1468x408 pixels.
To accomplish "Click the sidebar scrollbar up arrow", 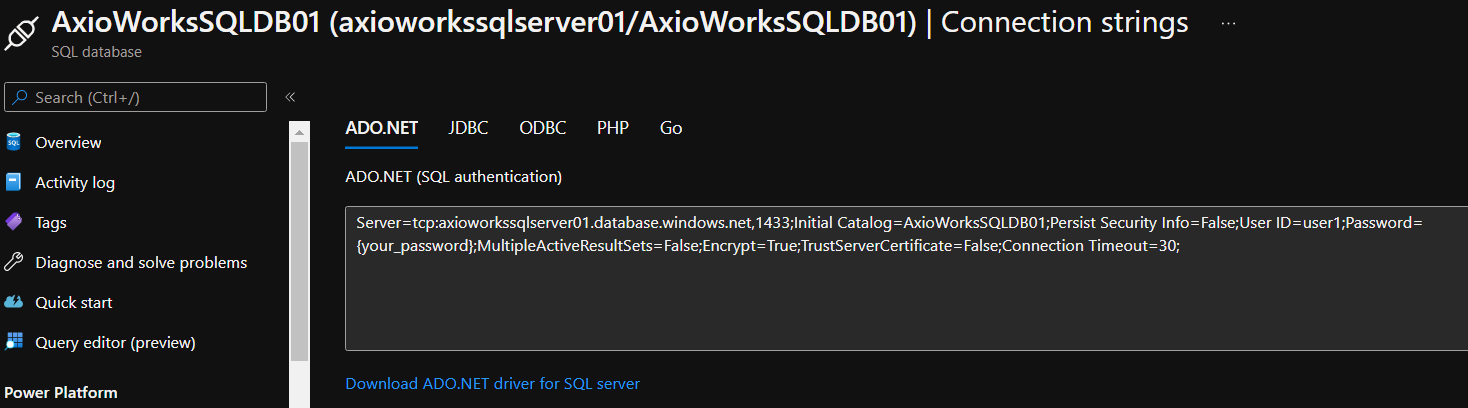I will pyautogui.click(x=299, y=131).
